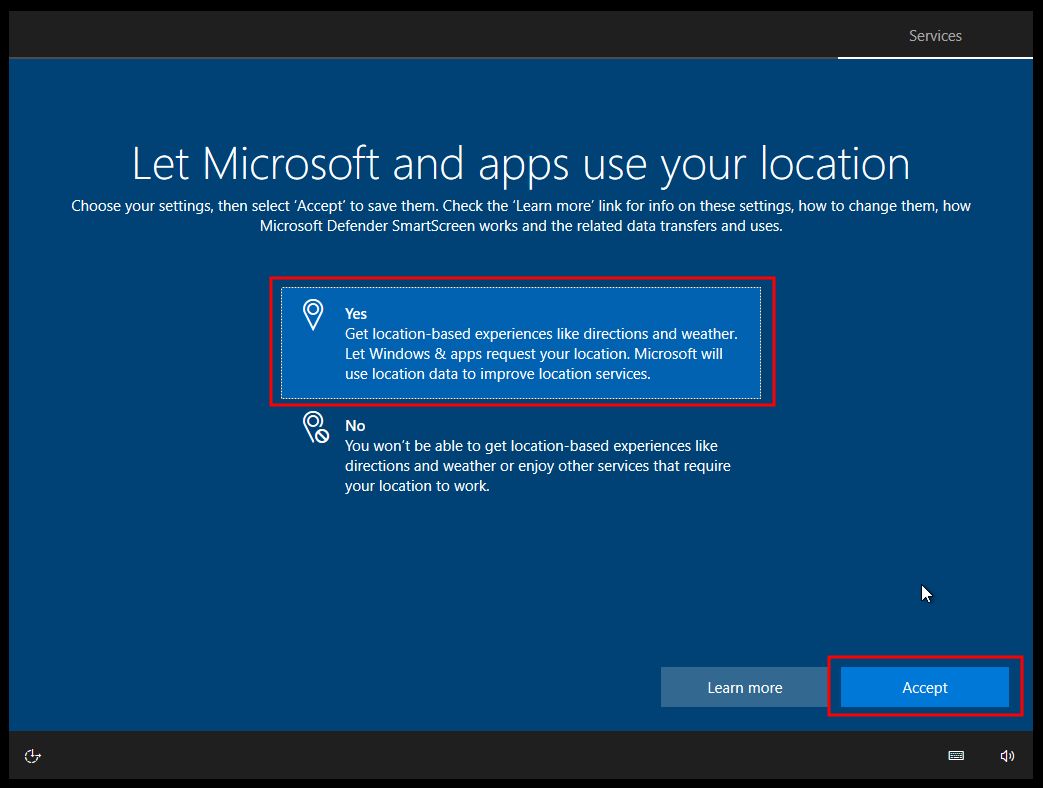Adjust volume via speaker icon
The image size is (1043, 788).
[1007, 755]
